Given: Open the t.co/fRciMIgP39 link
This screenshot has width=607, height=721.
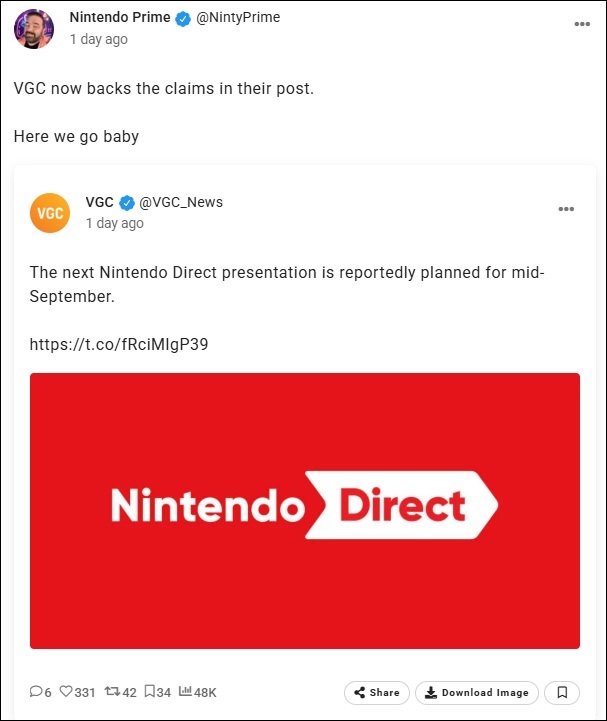Looking at the screenshot, I should click(119, 344).
